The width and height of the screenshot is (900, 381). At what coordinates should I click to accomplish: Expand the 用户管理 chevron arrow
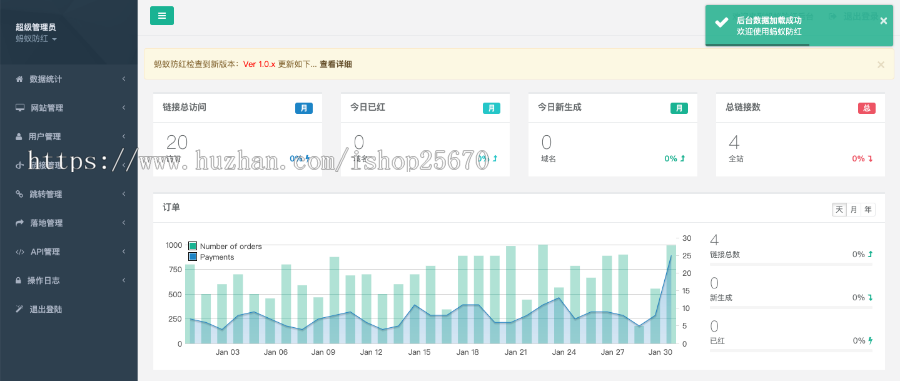tap(123, 137)
